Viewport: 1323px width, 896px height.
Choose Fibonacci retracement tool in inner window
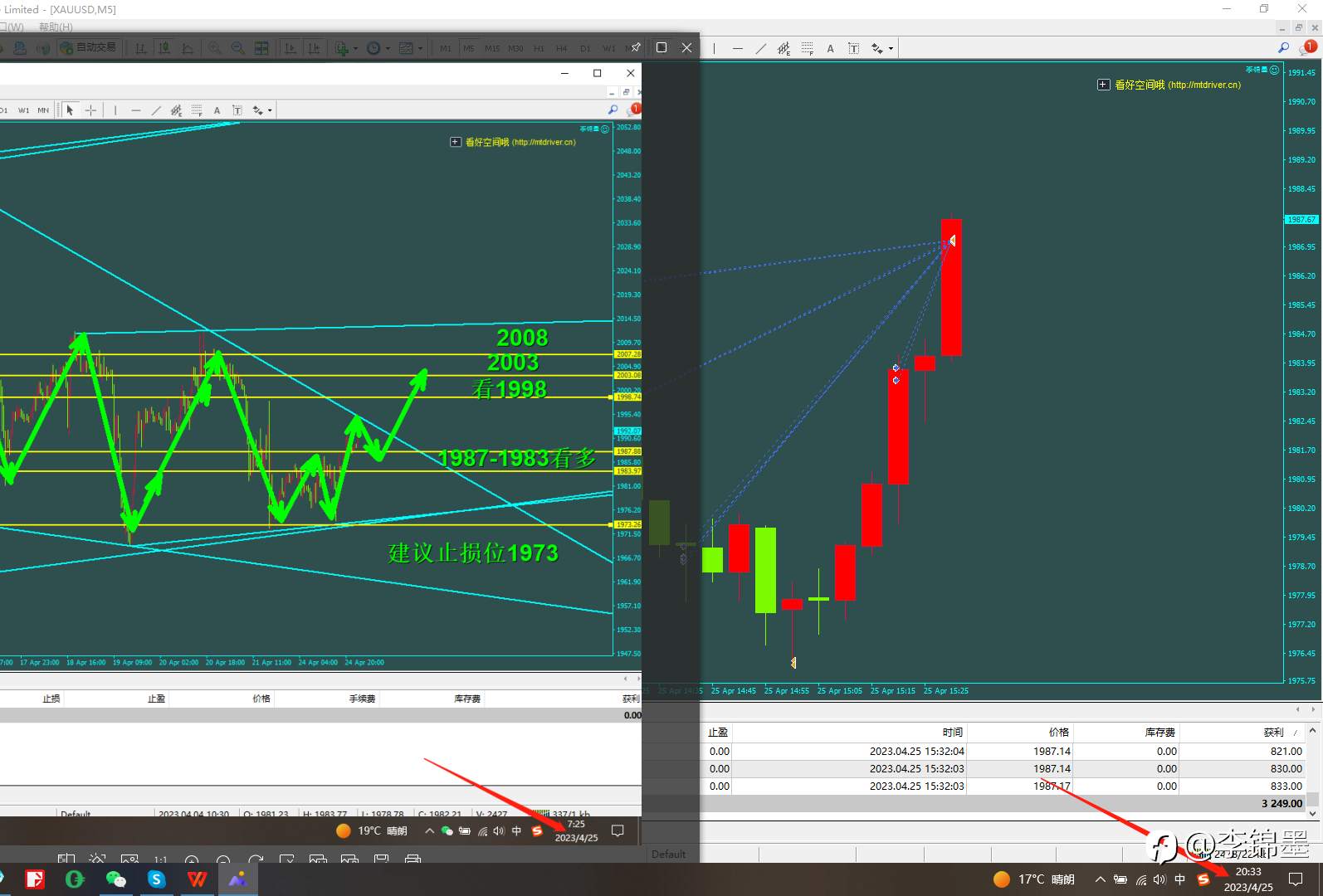tap(197, 110)
